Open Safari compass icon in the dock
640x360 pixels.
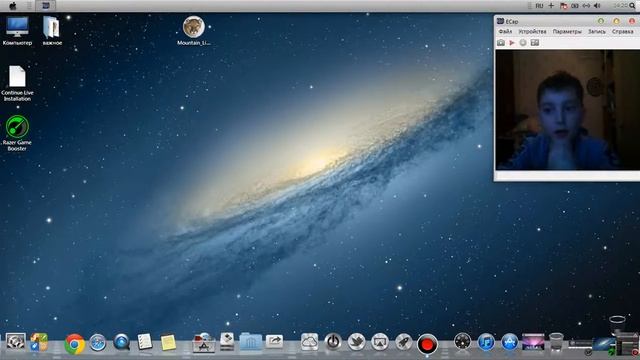coord(98,343)
